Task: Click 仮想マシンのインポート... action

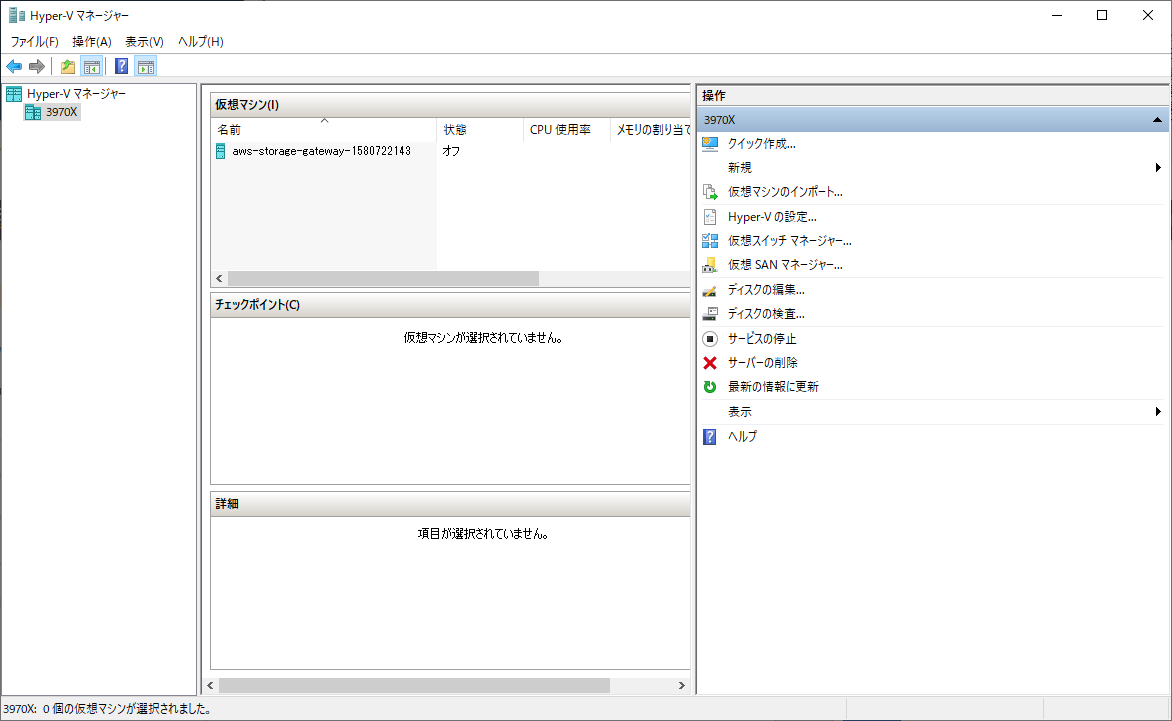Action: [786, 192]
